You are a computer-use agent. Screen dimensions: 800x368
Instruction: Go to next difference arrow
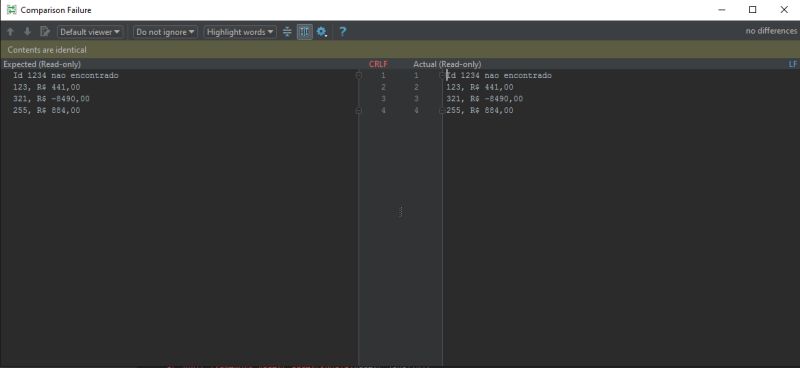(x=28, y=32)
